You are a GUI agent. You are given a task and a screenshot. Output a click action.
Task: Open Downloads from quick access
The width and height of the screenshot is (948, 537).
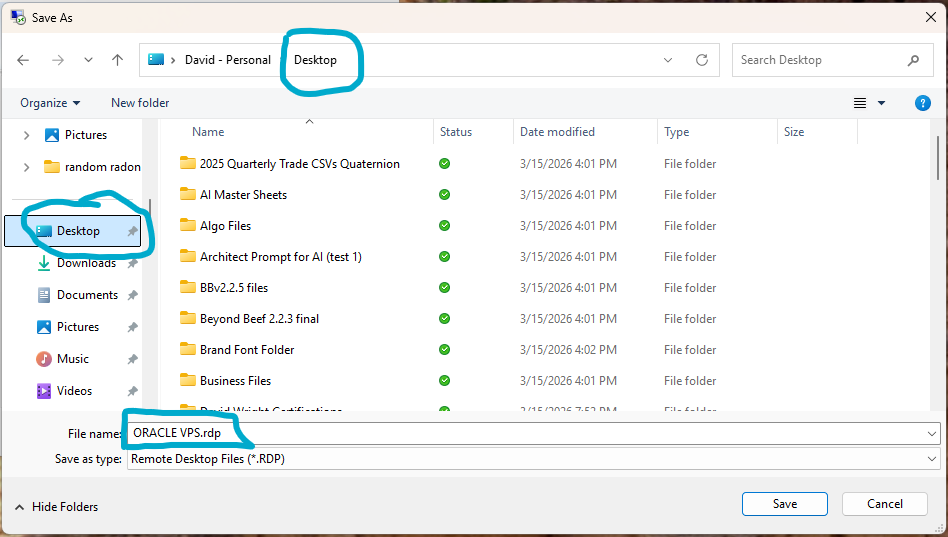[x=86, y=263]
